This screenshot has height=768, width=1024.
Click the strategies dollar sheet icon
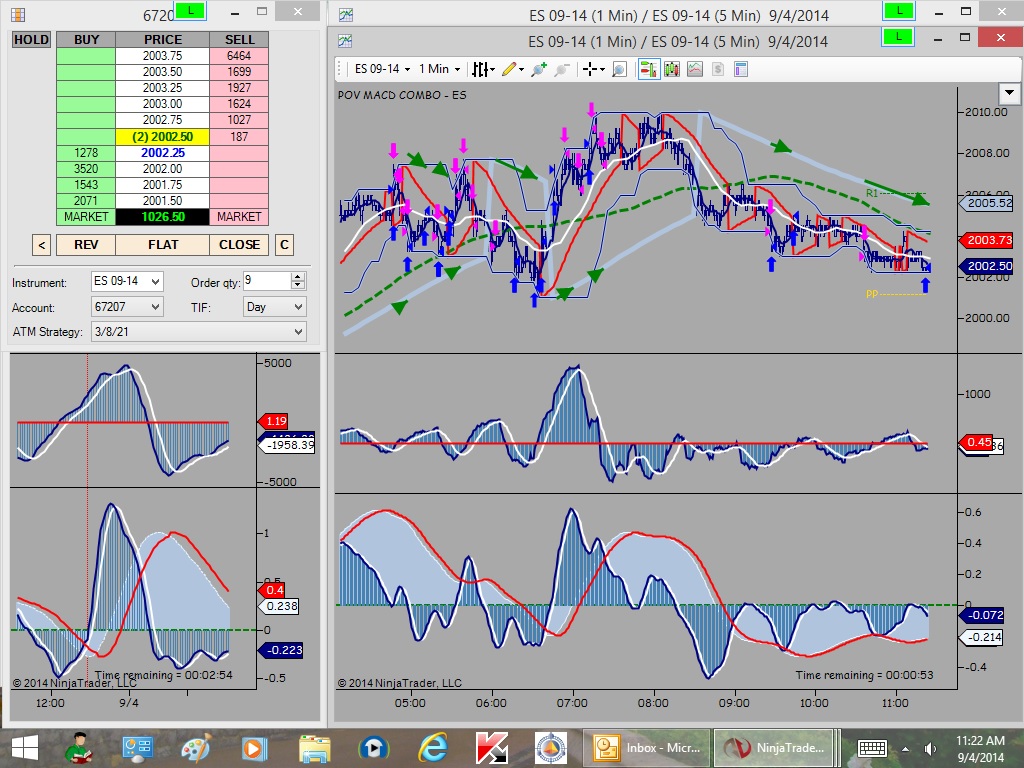718,69
